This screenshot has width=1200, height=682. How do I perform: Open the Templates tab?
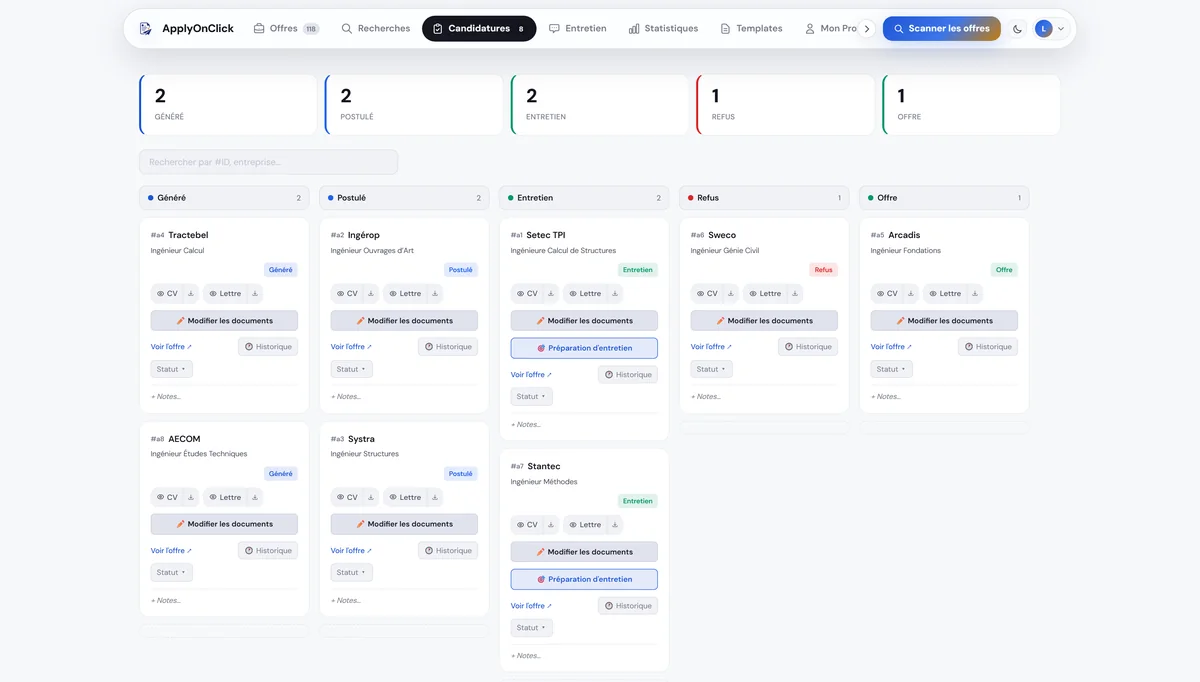tap(752, 29)
